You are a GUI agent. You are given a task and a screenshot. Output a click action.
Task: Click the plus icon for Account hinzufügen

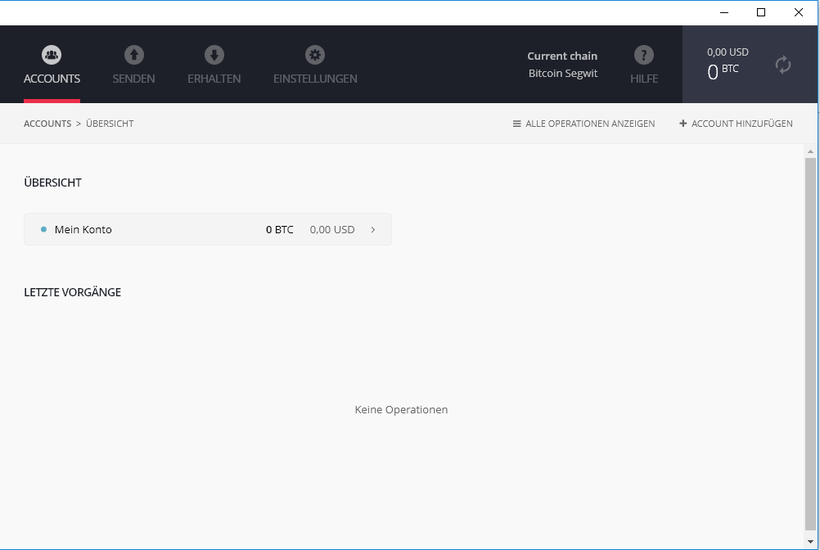pos(682,123)
